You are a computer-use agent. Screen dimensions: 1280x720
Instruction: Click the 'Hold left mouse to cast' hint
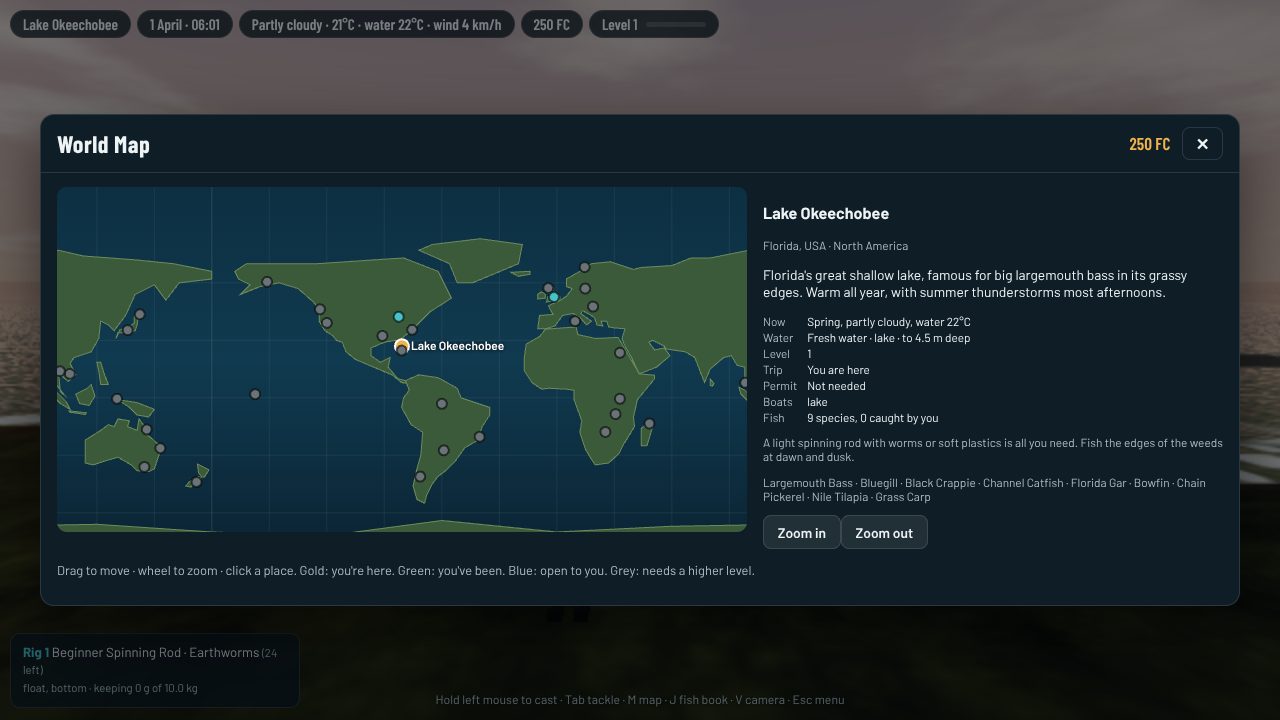click(496, 700)
